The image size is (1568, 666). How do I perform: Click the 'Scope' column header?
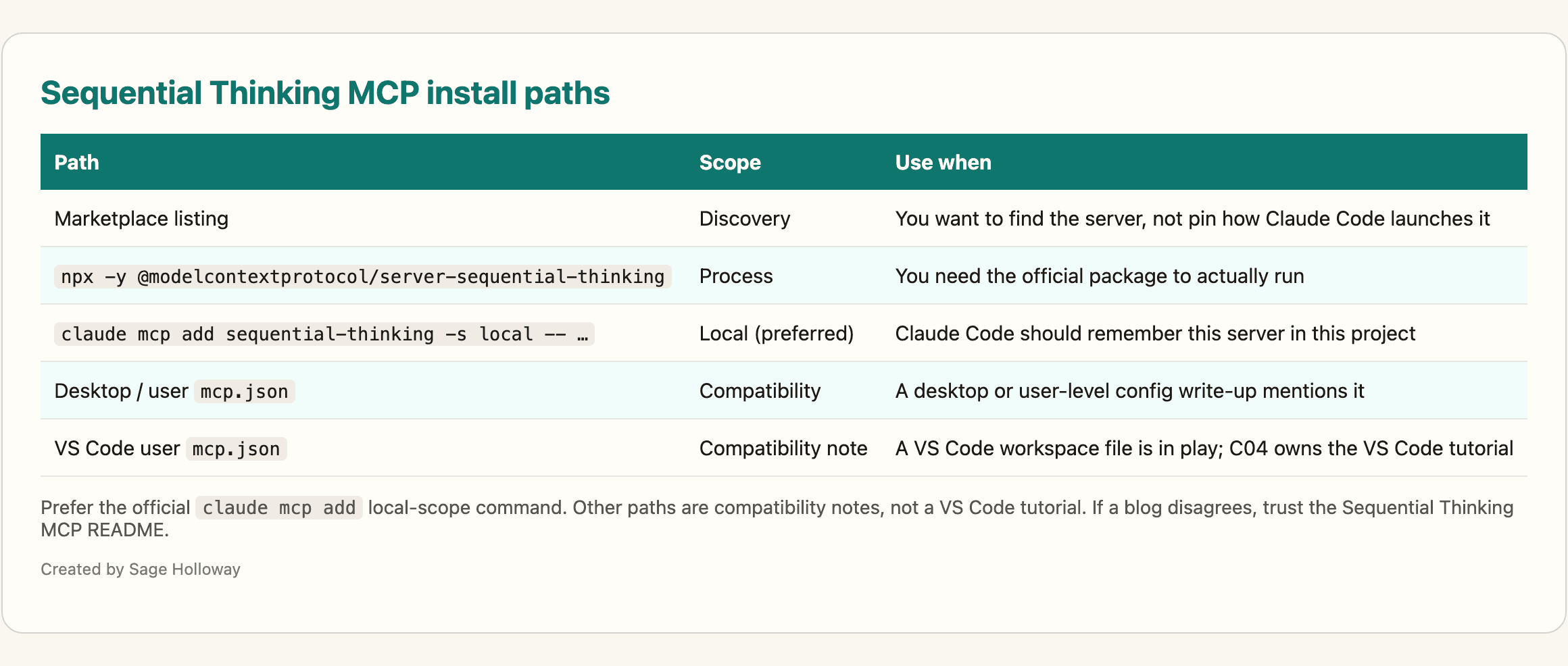(x=730, y=162)
